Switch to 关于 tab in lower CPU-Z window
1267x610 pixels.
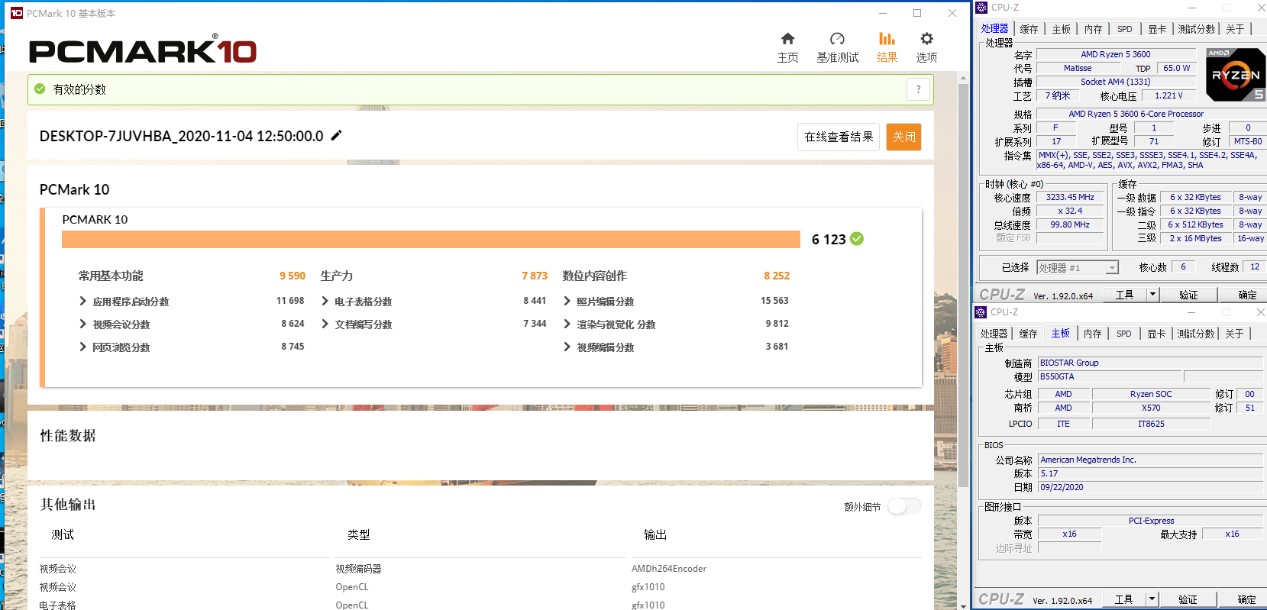[1235, 334]
